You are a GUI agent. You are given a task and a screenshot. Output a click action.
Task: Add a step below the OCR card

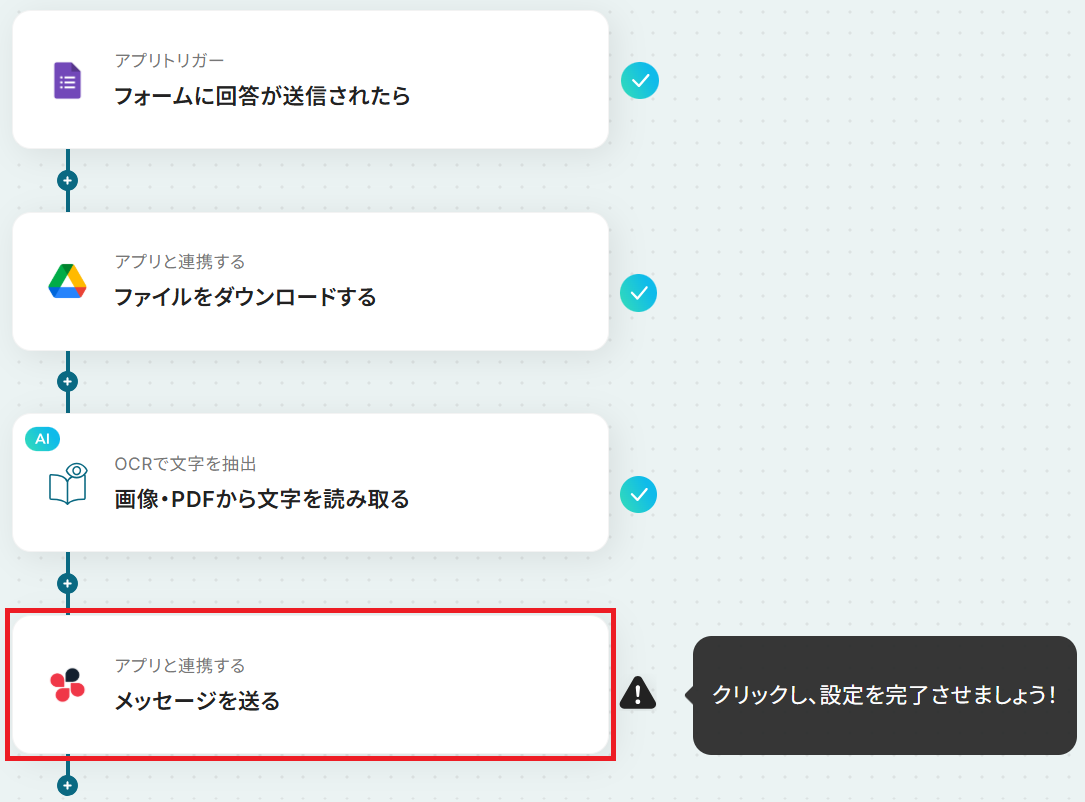click(67, 583)
